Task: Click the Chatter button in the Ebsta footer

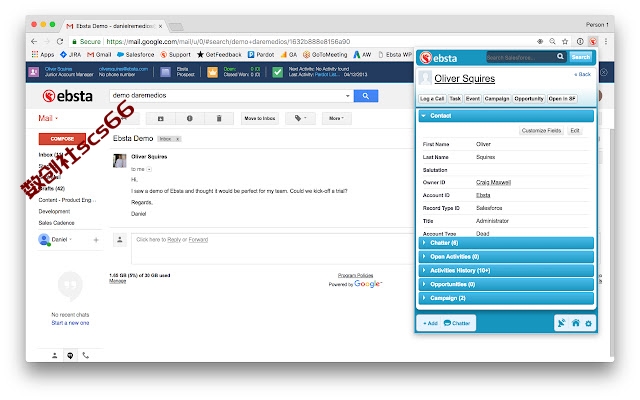Action: pos(457,323)
